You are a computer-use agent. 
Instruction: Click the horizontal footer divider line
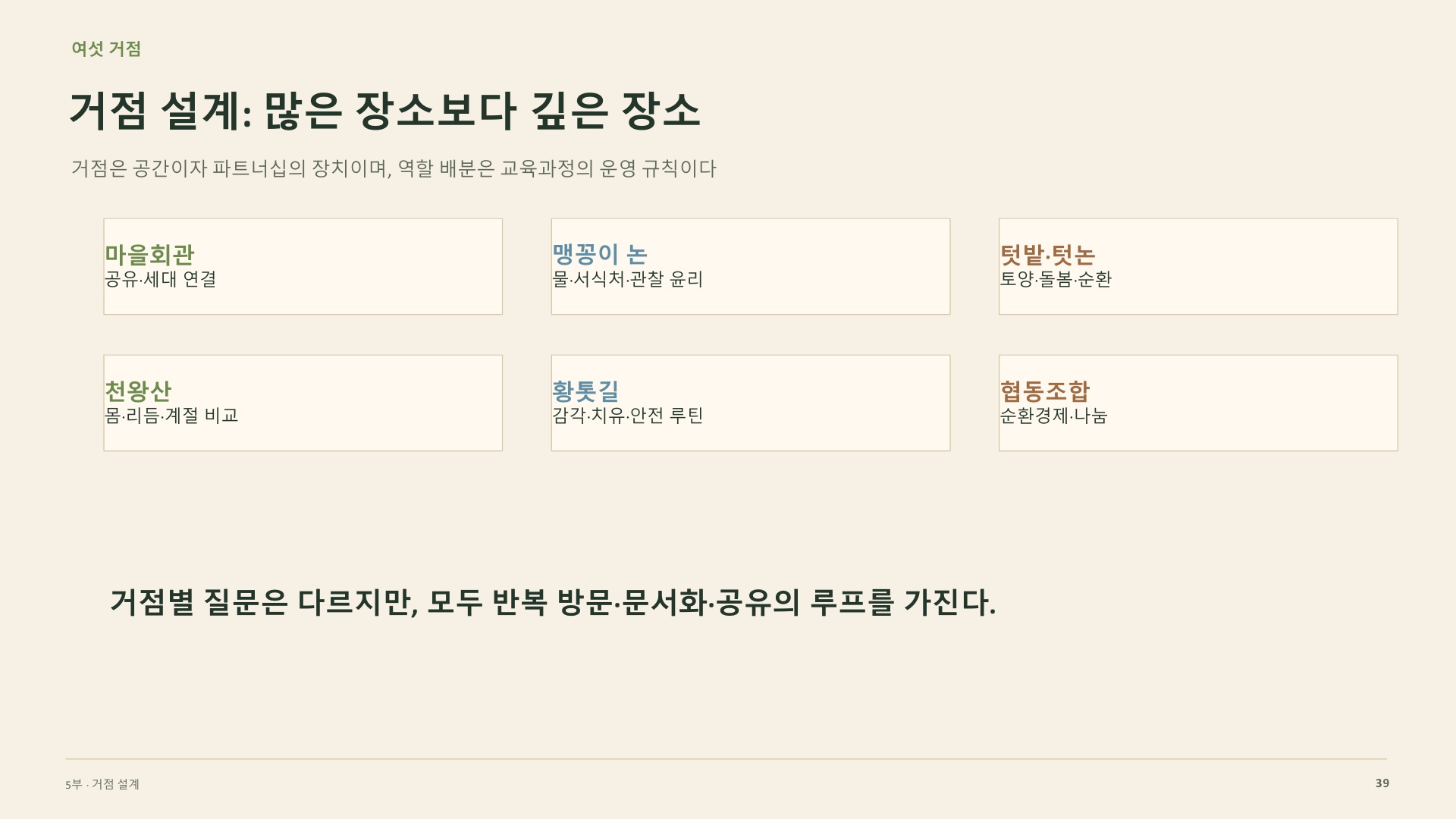[726, 758]
